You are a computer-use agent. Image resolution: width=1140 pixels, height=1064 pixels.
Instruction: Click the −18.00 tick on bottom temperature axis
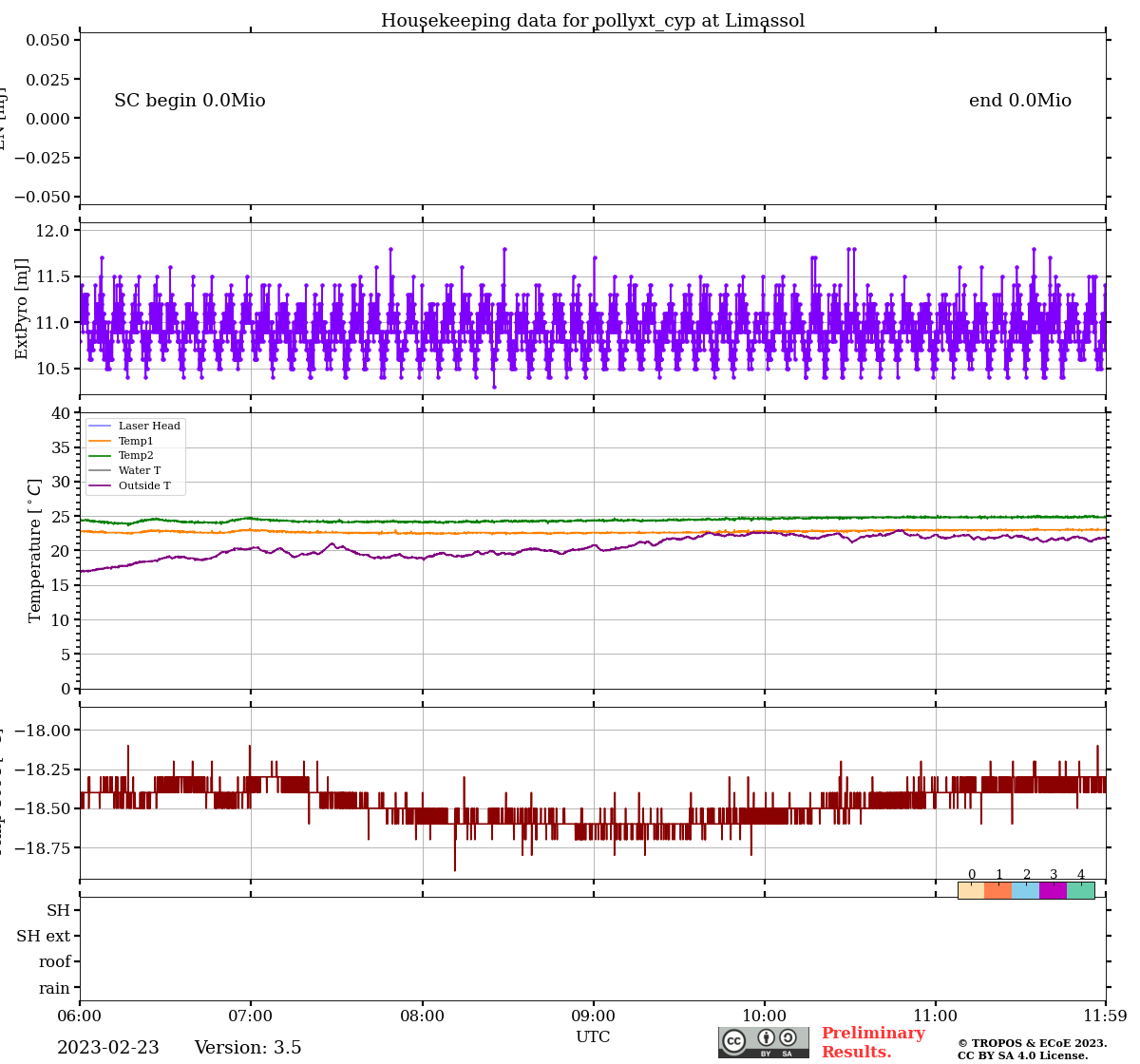(x=44, y=730)
